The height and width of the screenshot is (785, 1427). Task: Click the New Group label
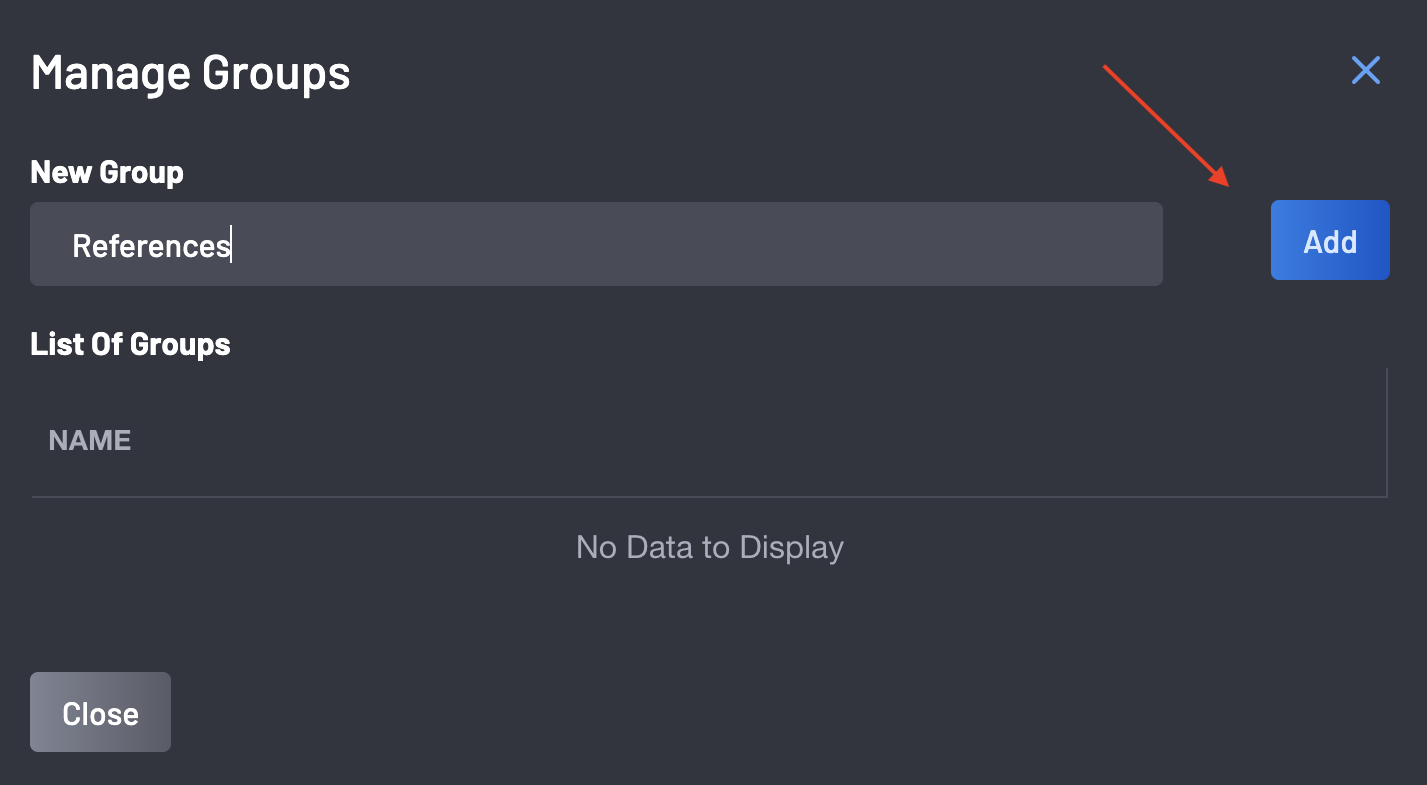107,172
